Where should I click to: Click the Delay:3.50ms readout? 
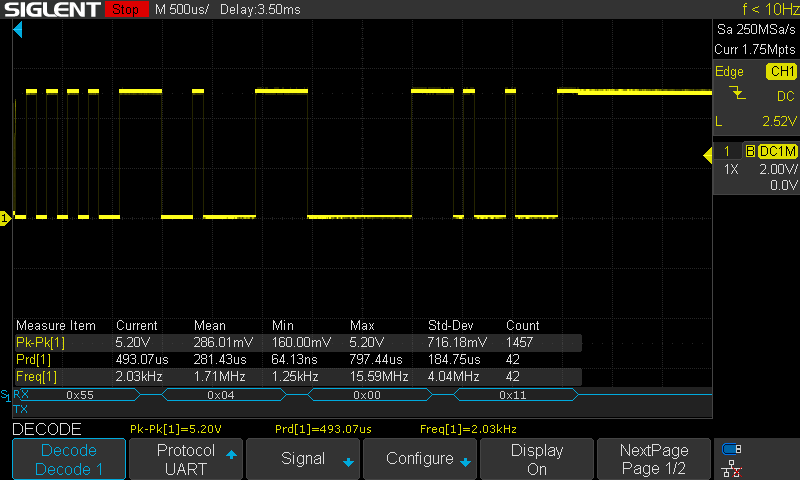point(260,9)
